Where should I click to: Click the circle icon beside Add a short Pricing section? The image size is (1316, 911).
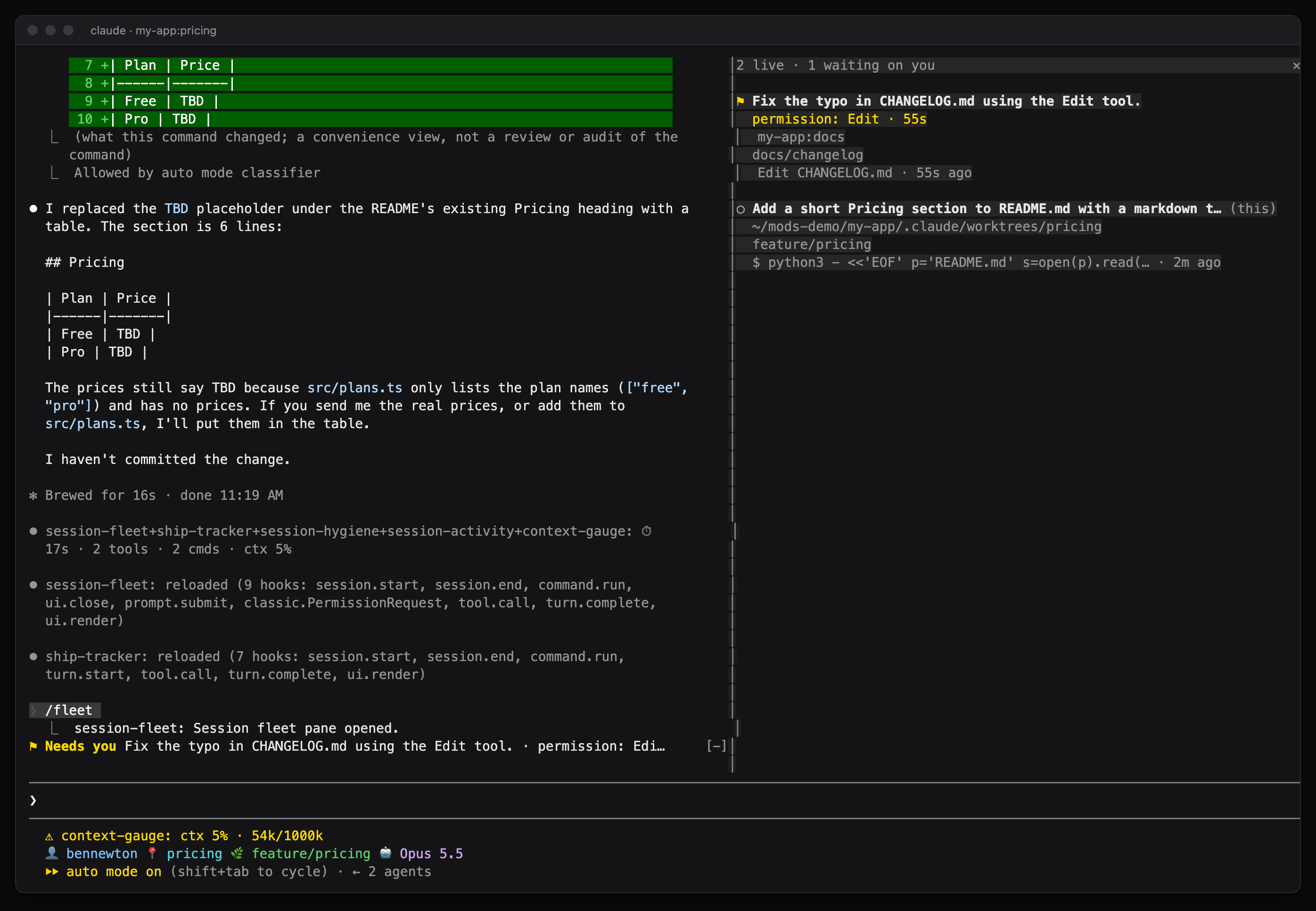tap(740, 209)
